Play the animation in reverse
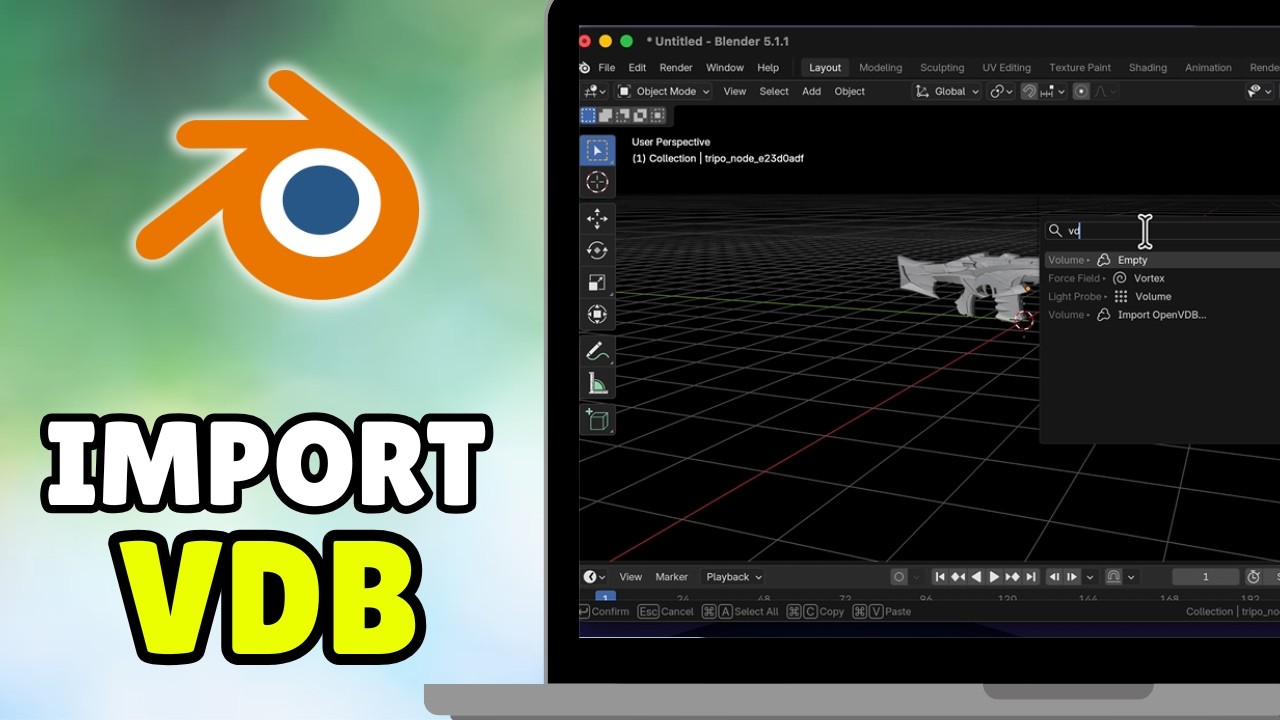This screenshot has height=720, width=1280. (976, 577)
